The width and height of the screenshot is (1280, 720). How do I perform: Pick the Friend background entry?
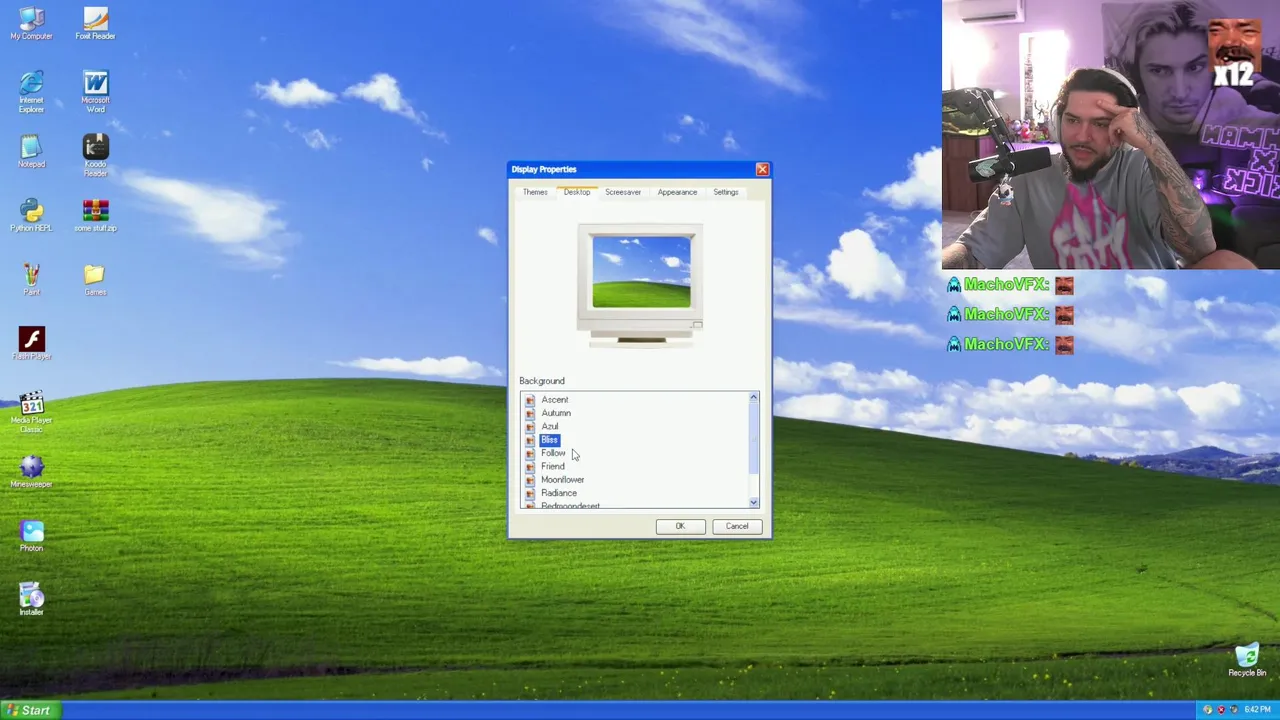point(552,466)
